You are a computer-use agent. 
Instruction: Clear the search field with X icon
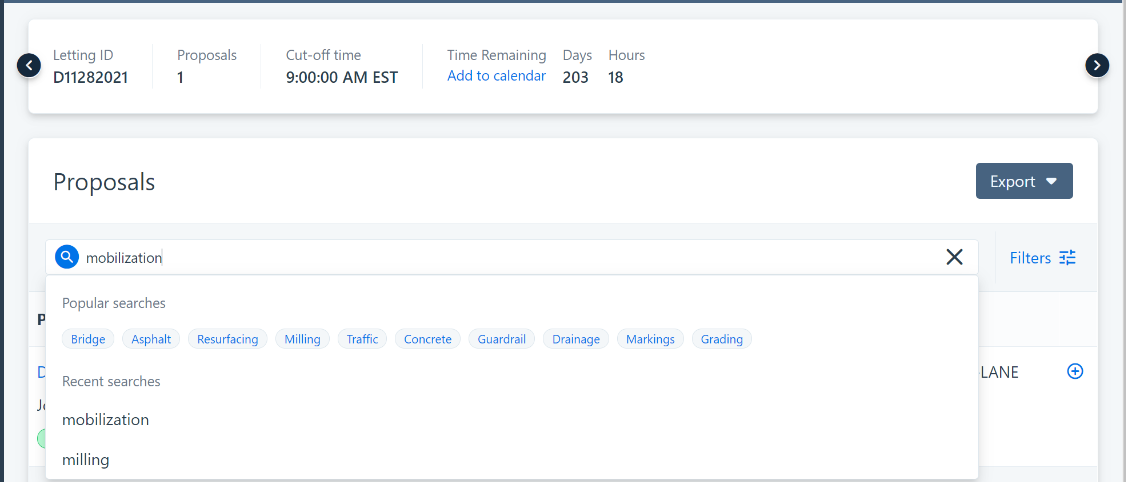pyautogui.click(x=954, y=258)
